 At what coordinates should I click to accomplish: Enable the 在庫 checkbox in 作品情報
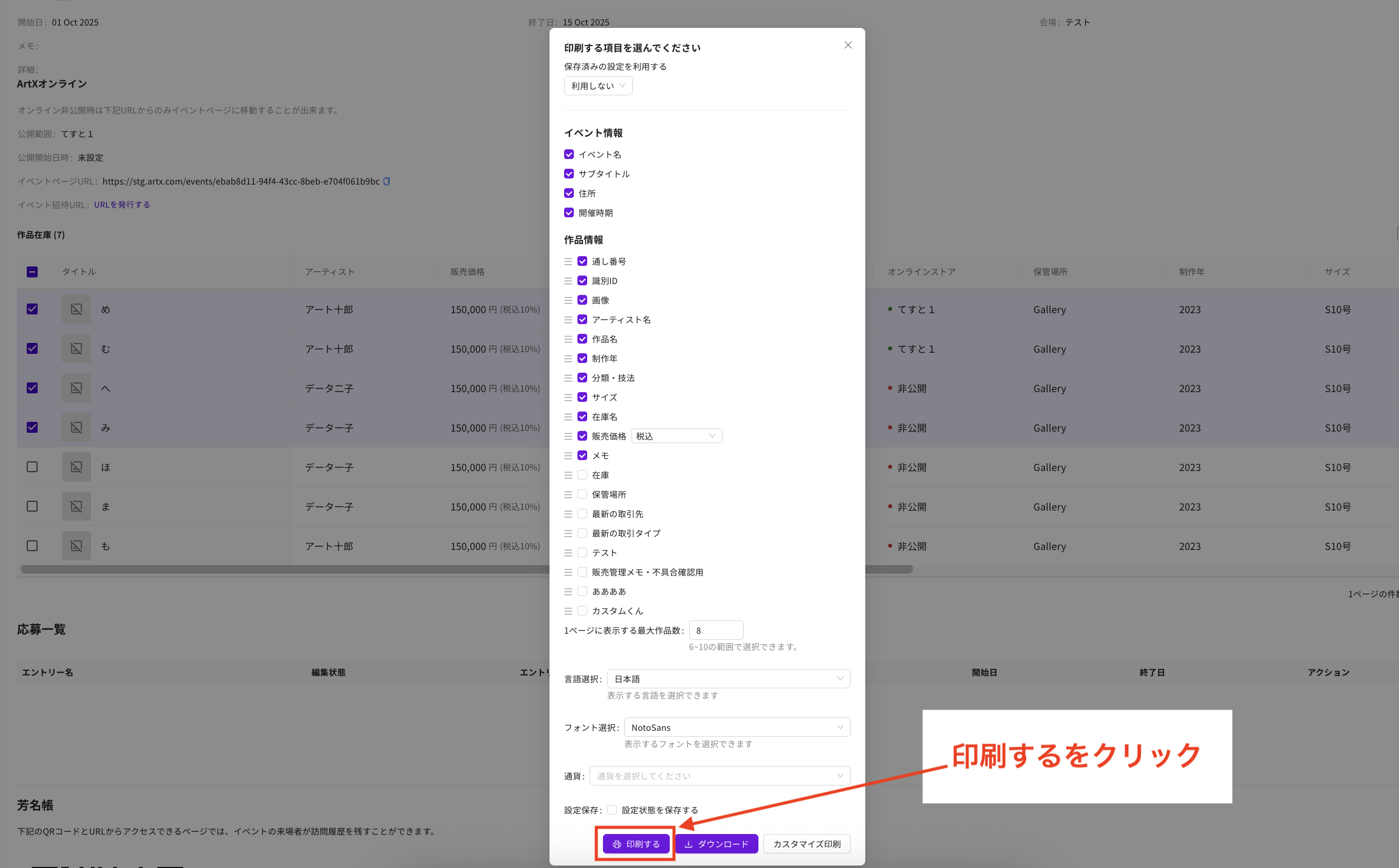tap(582, 475)
